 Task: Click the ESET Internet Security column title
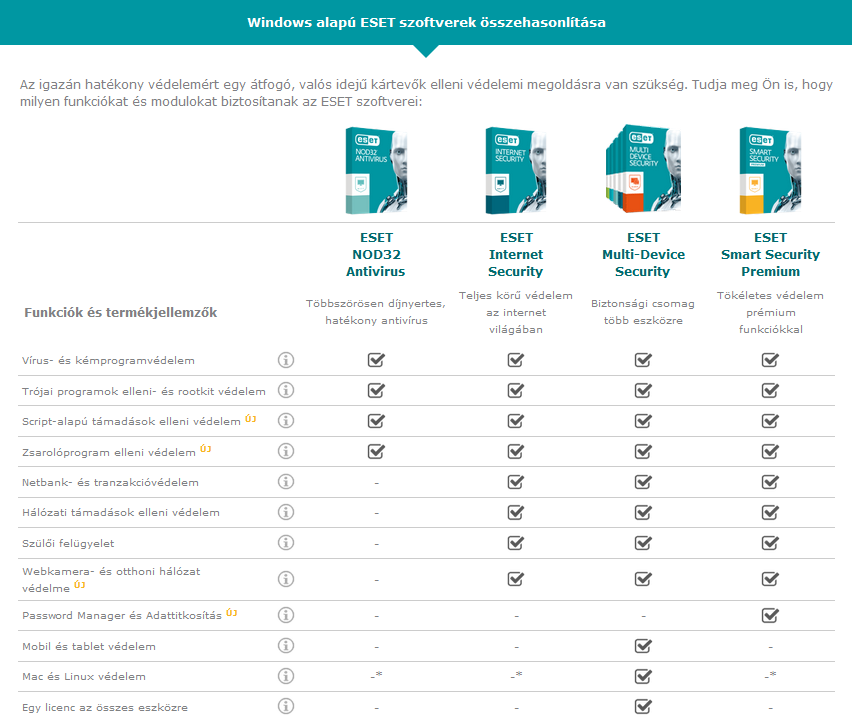516,254
